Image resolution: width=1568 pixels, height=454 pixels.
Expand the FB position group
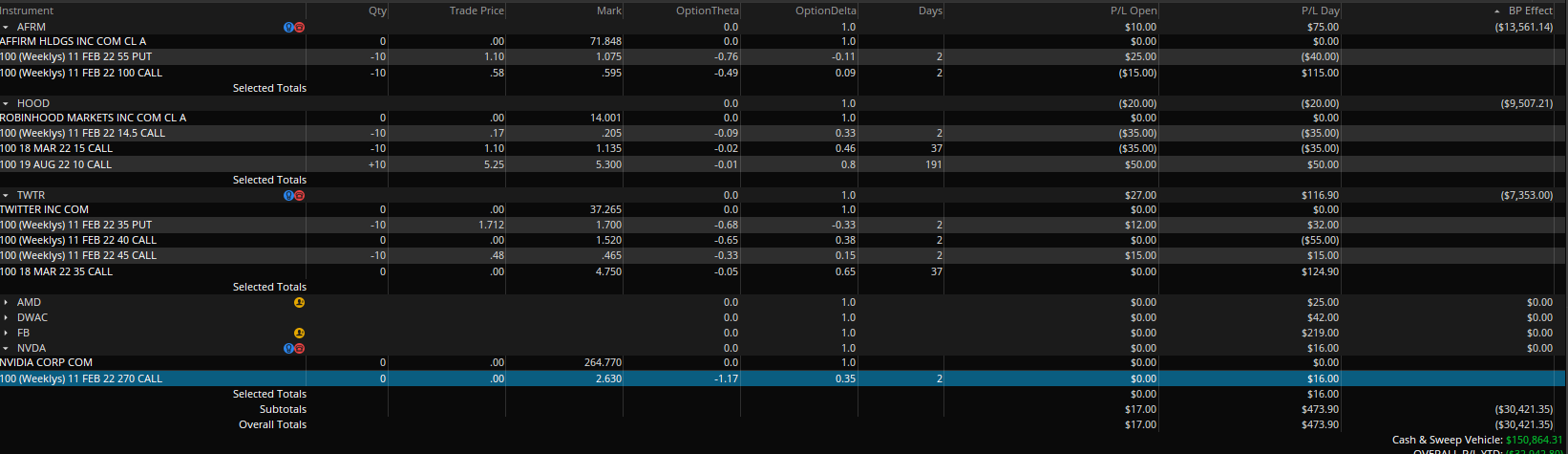pos(6,333)
